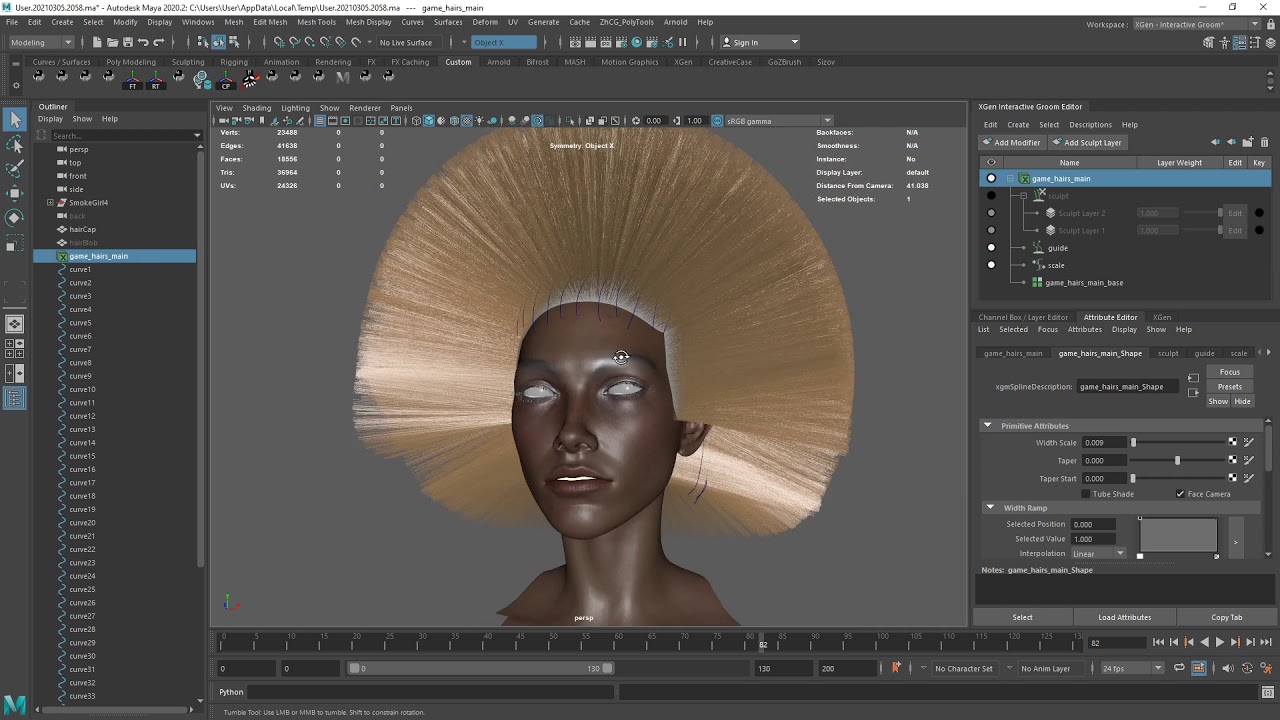
Task: Go to end of playback range
Action: [1266, 642]
